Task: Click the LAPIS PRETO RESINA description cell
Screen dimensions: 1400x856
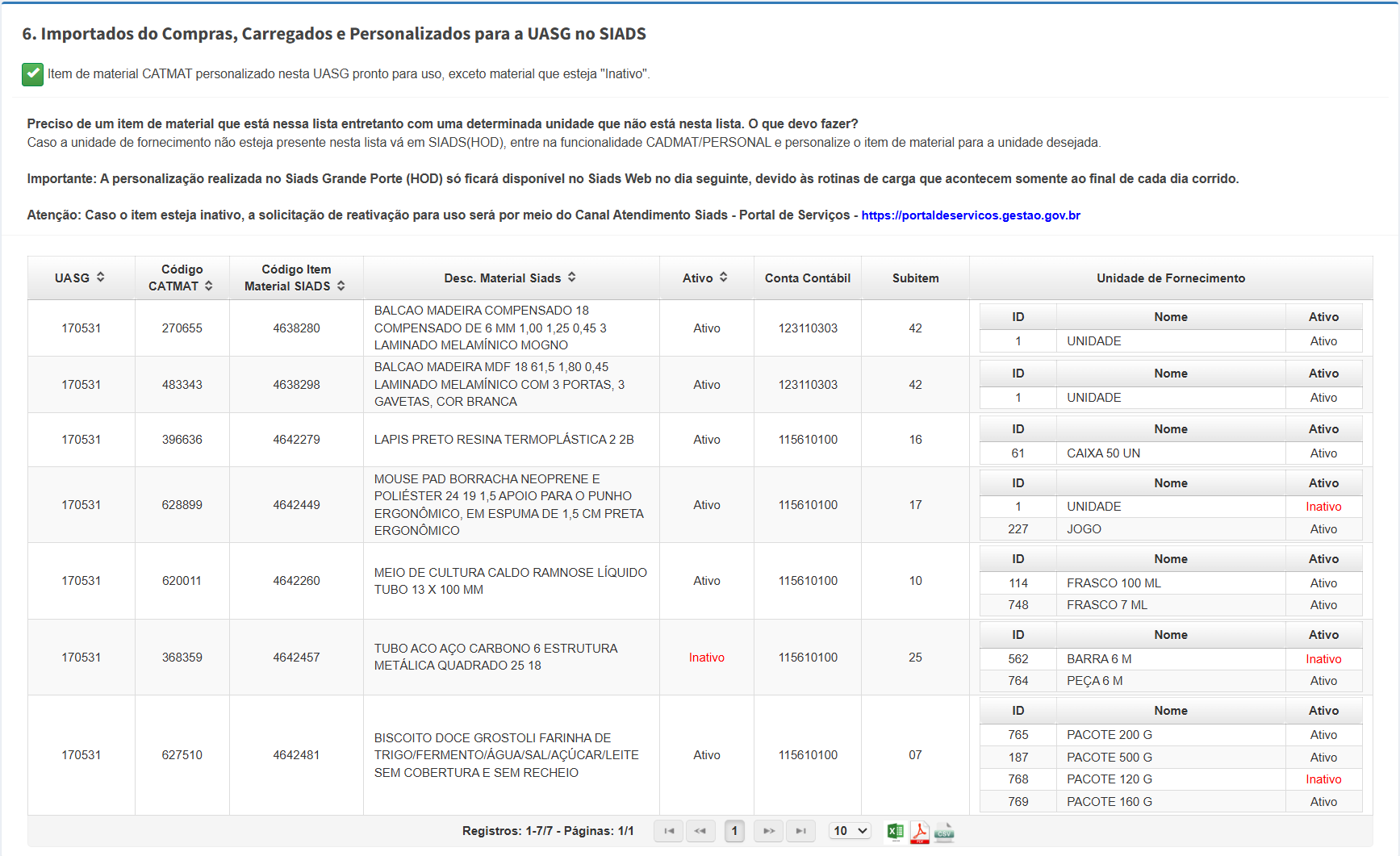Action: [504, 440]
